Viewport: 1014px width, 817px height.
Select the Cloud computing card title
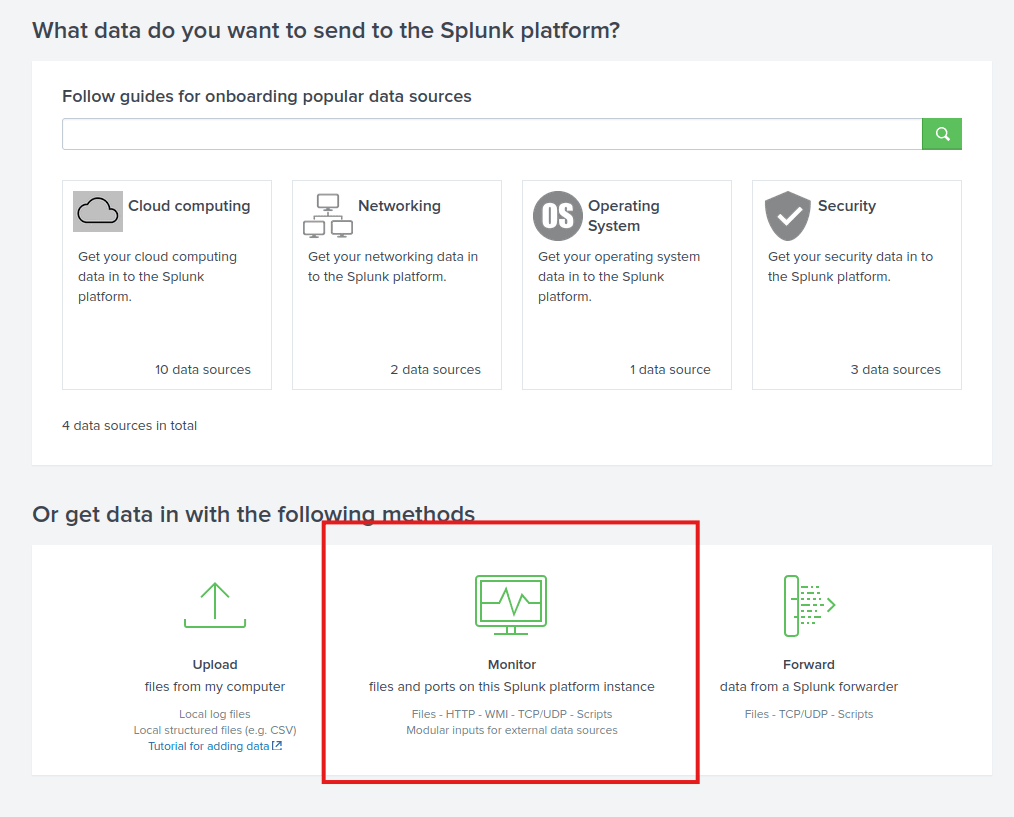189,206
